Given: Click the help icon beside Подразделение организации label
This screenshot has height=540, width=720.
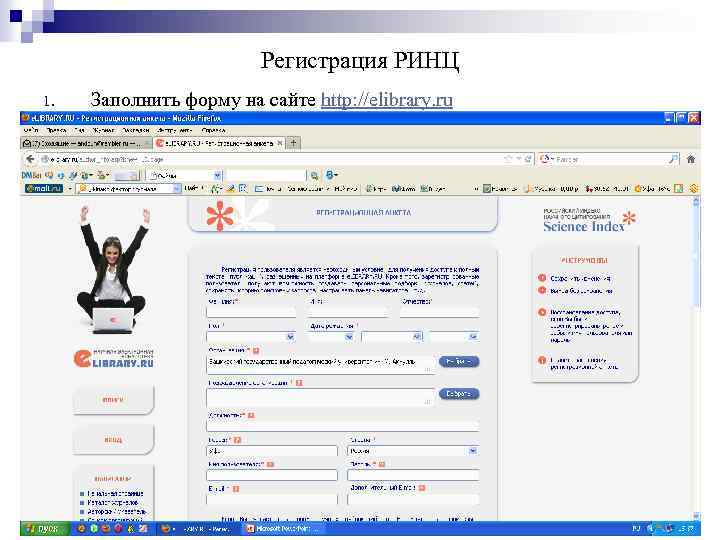Looking at the screenshot, I should [299, 382].
